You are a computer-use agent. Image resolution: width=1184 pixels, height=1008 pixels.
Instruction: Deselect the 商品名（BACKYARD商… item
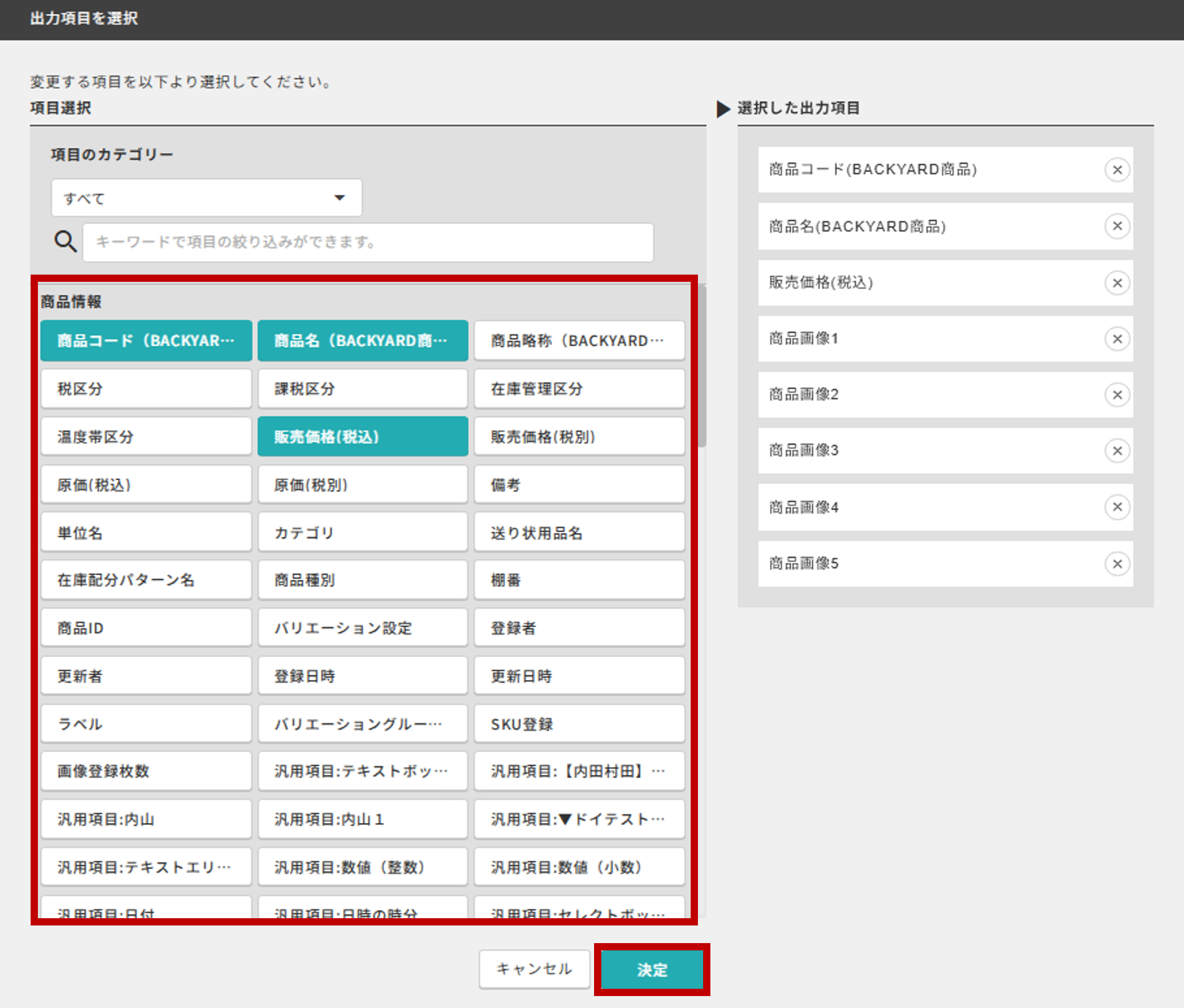[363, 340]
